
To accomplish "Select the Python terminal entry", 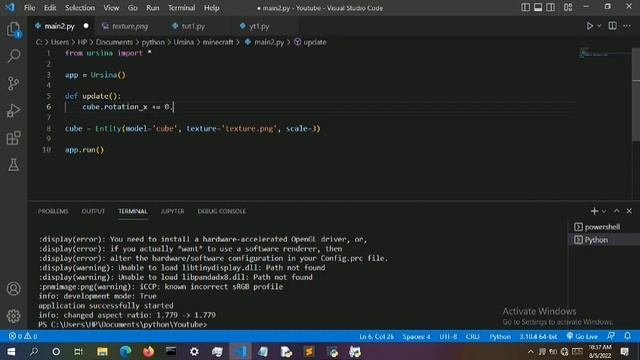I will pos(601,240).
